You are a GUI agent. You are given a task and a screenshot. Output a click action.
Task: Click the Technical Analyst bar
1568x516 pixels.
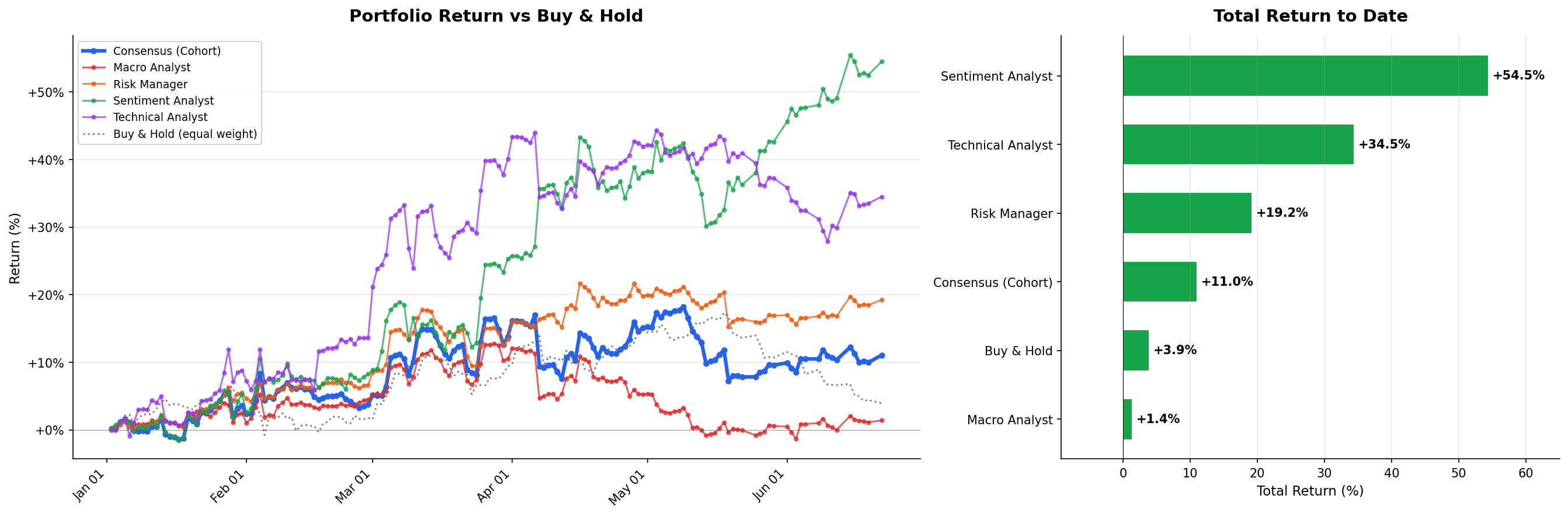click(x=1238, y=144)
